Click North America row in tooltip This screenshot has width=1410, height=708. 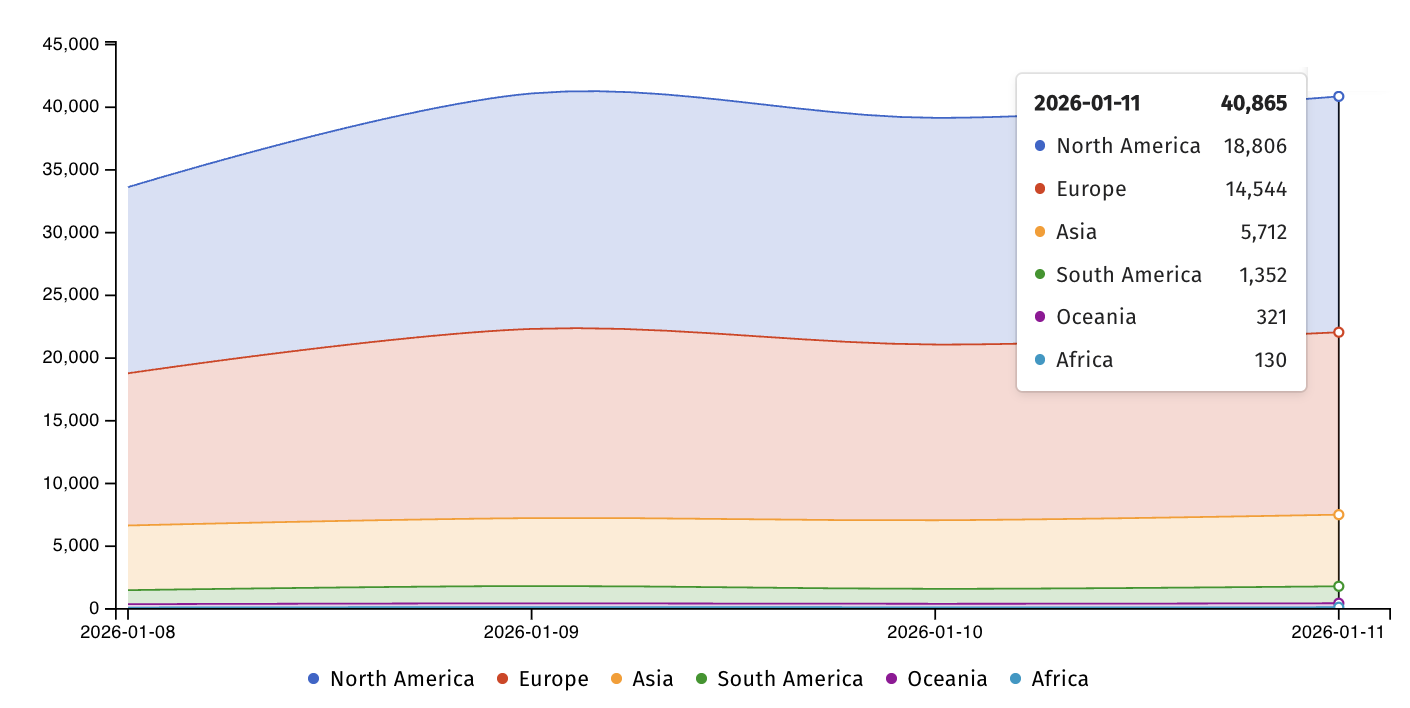[x=1160, y=146]
